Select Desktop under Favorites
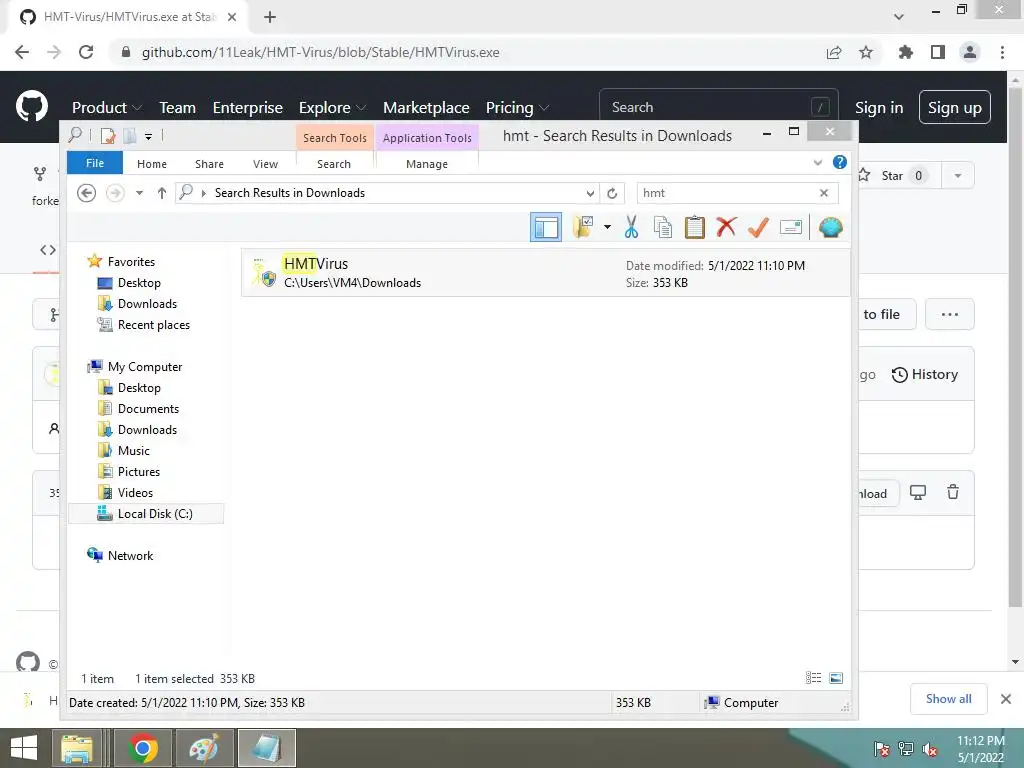This screenshot has height=768, width=1024. click(x=138, y=283)
